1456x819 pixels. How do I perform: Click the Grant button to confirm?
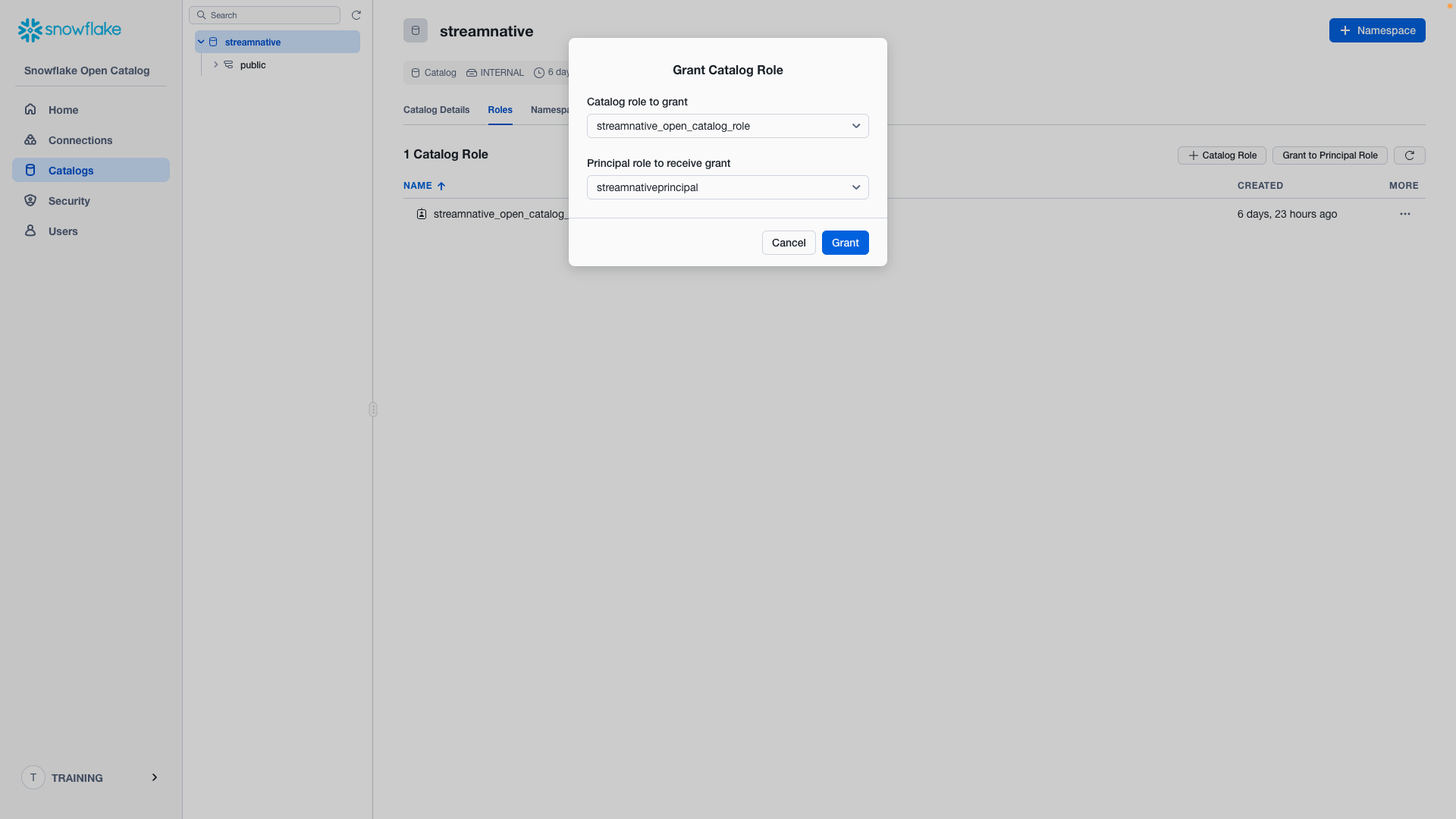(x=845, y=242)
